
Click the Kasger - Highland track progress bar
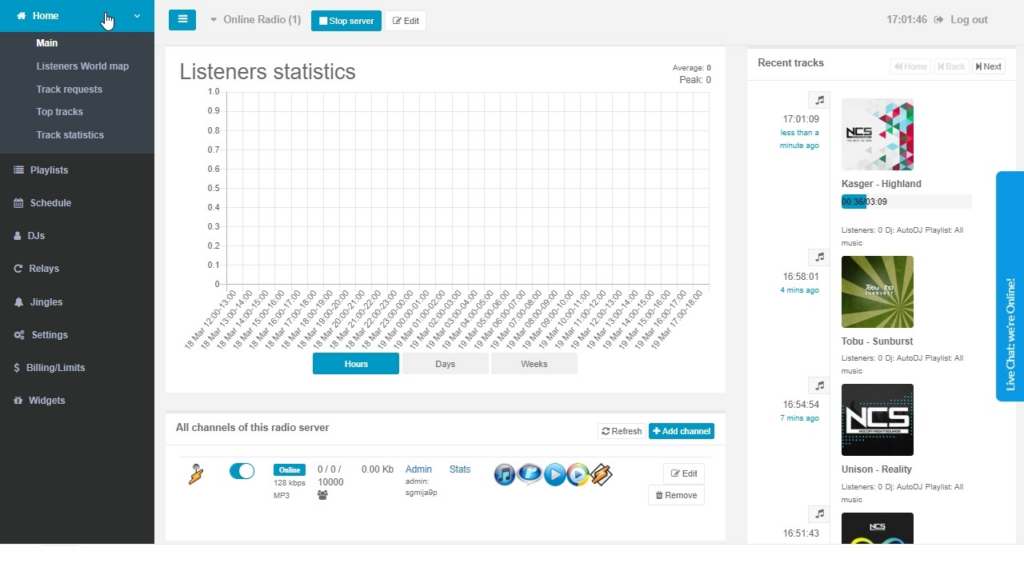(906, 201)
